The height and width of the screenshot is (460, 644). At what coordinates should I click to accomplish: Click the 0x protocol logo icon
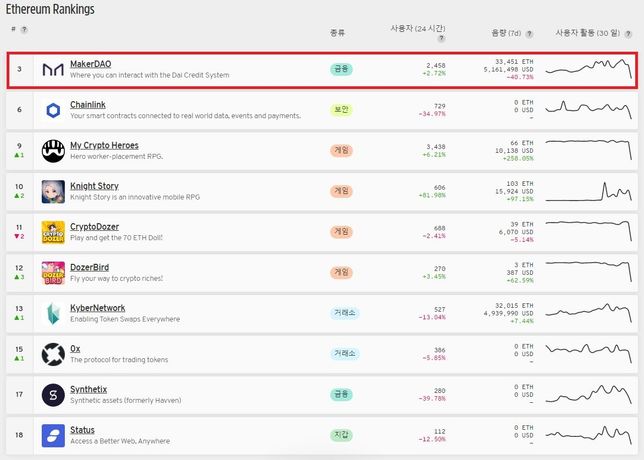pyautogui.click(x=53, y=354)
